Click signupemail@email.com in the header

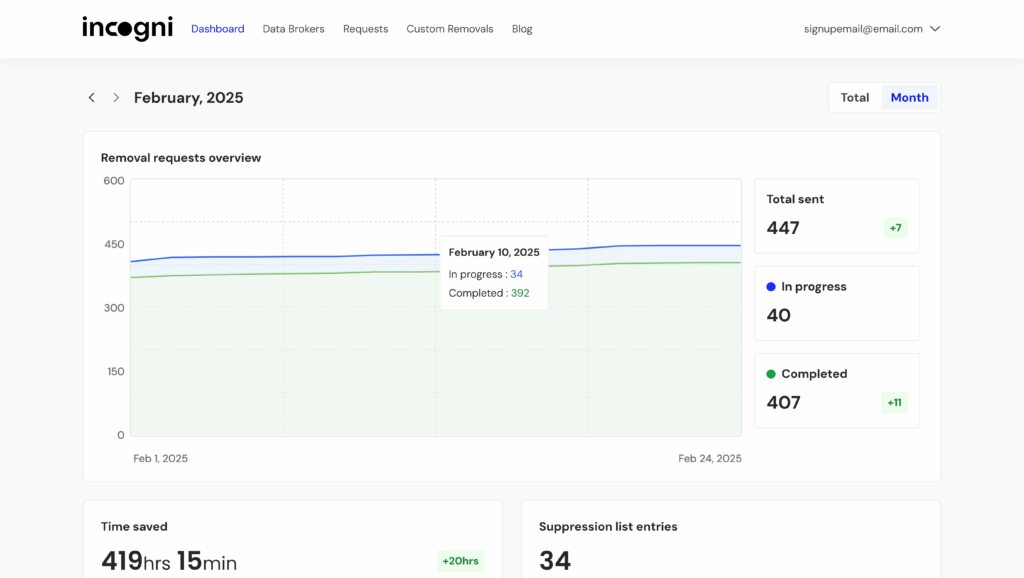click(861, 29)
